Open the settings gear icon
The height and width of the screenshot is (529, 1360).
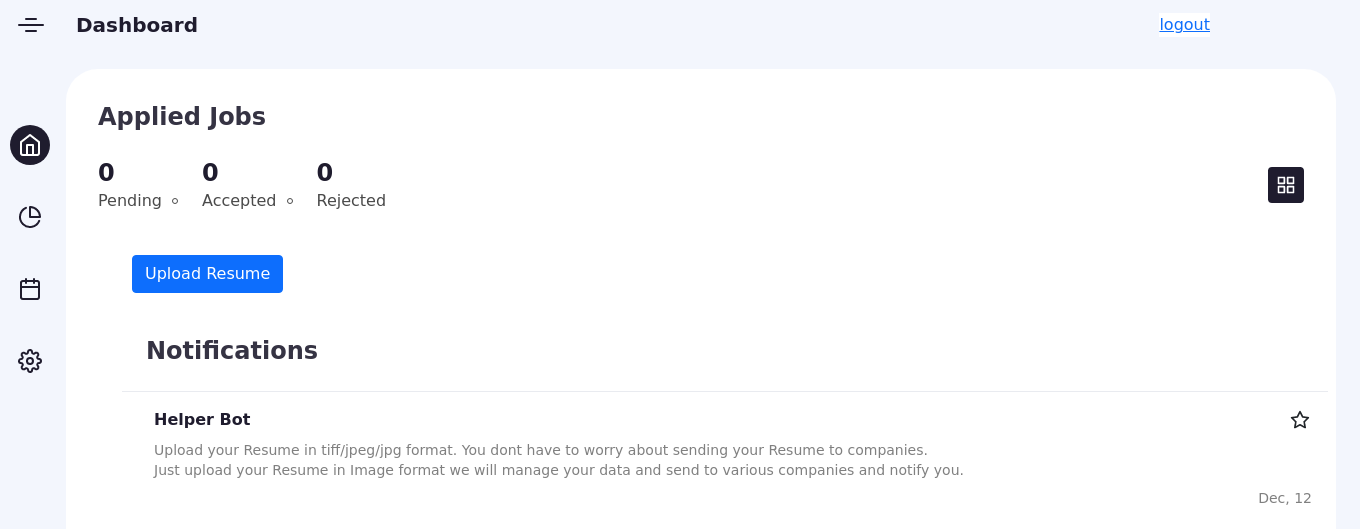(30, 361)
